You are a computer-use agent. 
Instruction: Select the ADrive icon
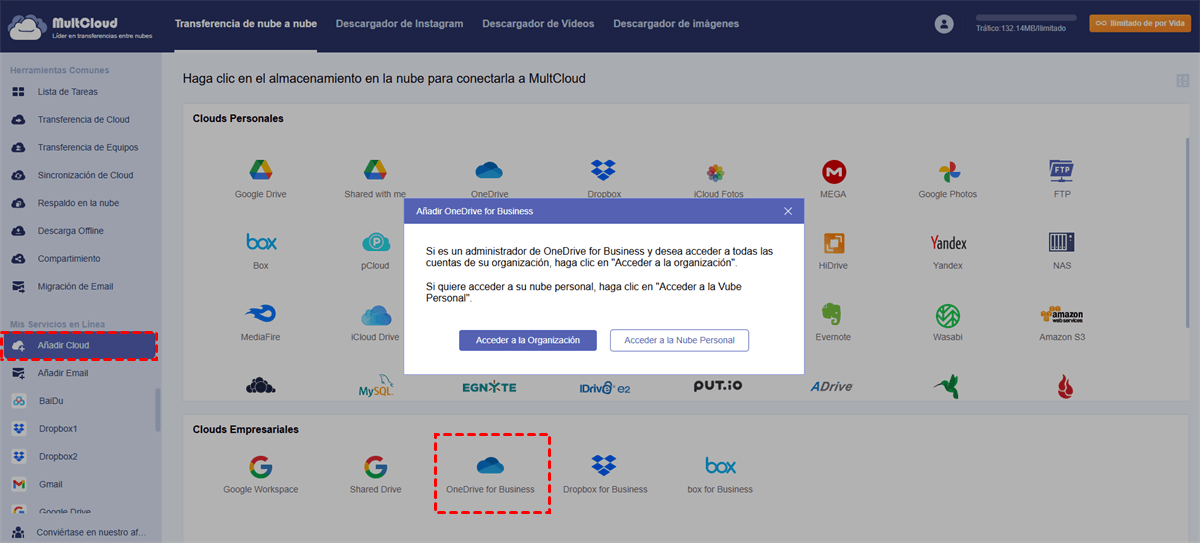tap(832, 387)
